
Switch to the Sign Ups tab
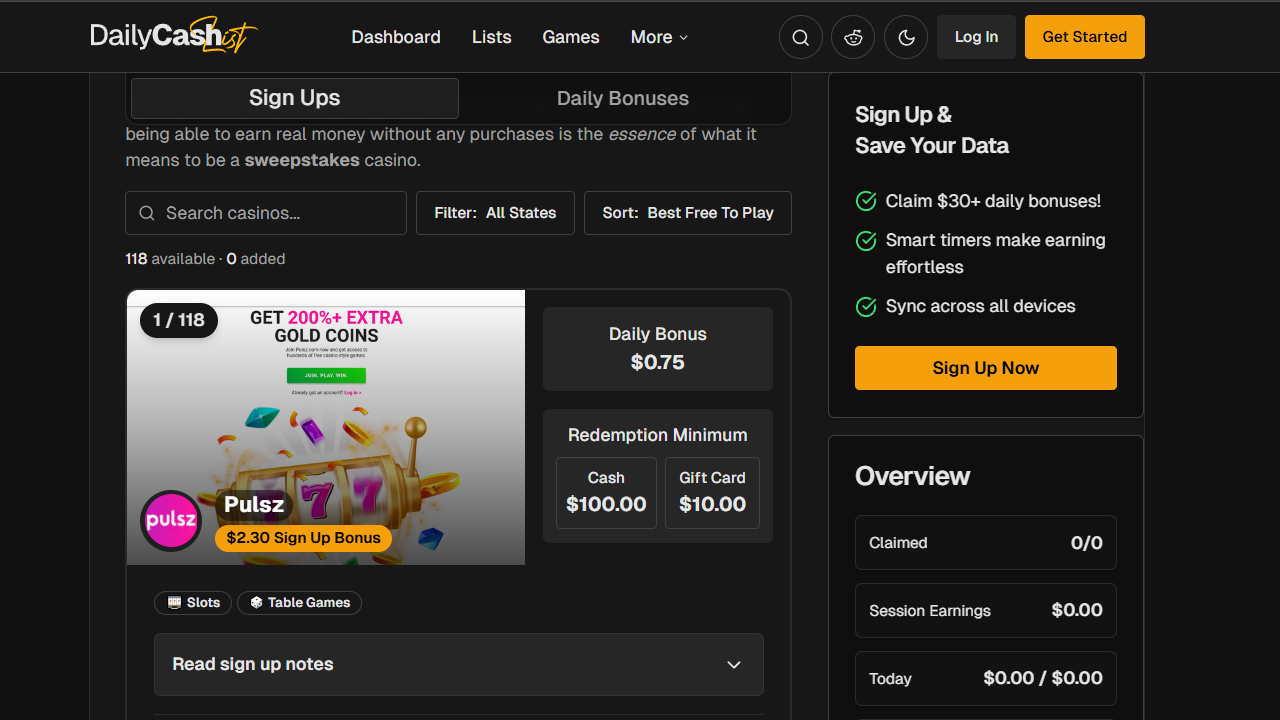[295, 98]
